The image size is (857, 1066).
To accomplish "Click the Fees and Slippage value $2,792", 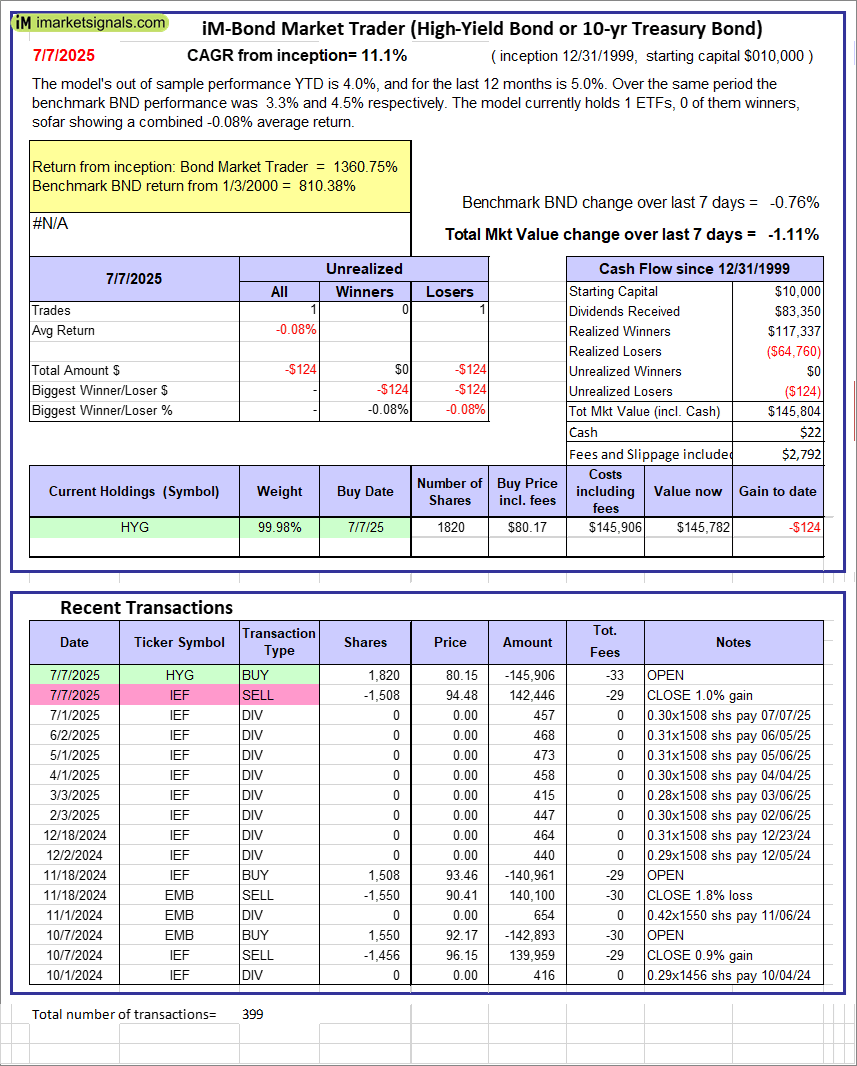I will [778, 454].
